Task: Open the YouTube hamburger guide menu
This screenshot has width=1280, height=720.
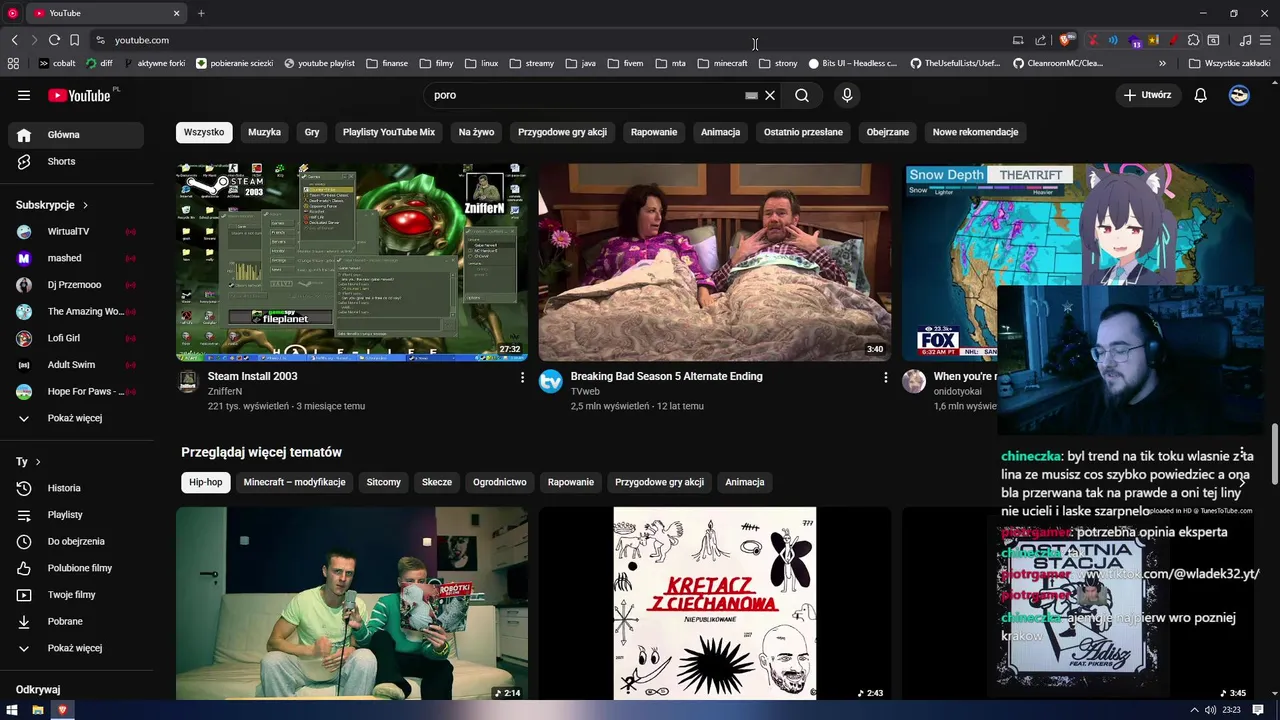Action: click(24, 95)
